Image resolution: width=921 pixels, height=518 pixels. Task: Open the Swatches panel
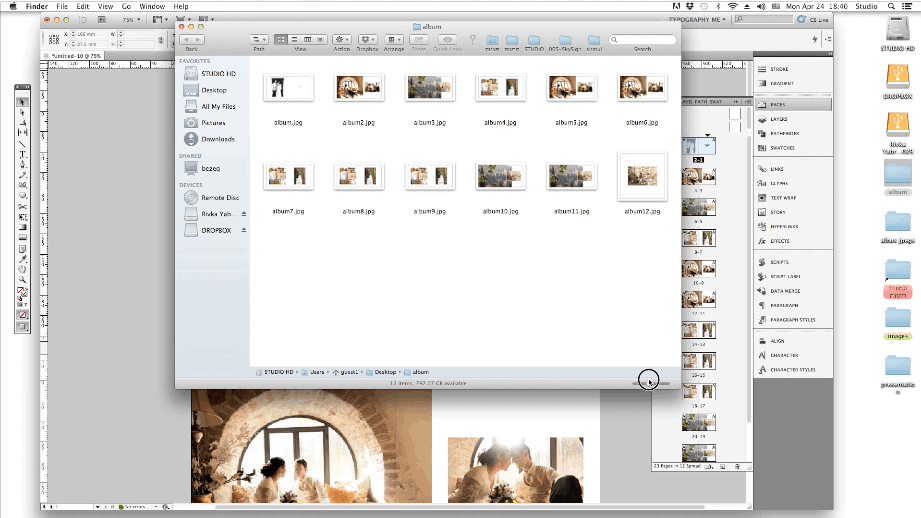click(782, 147)
